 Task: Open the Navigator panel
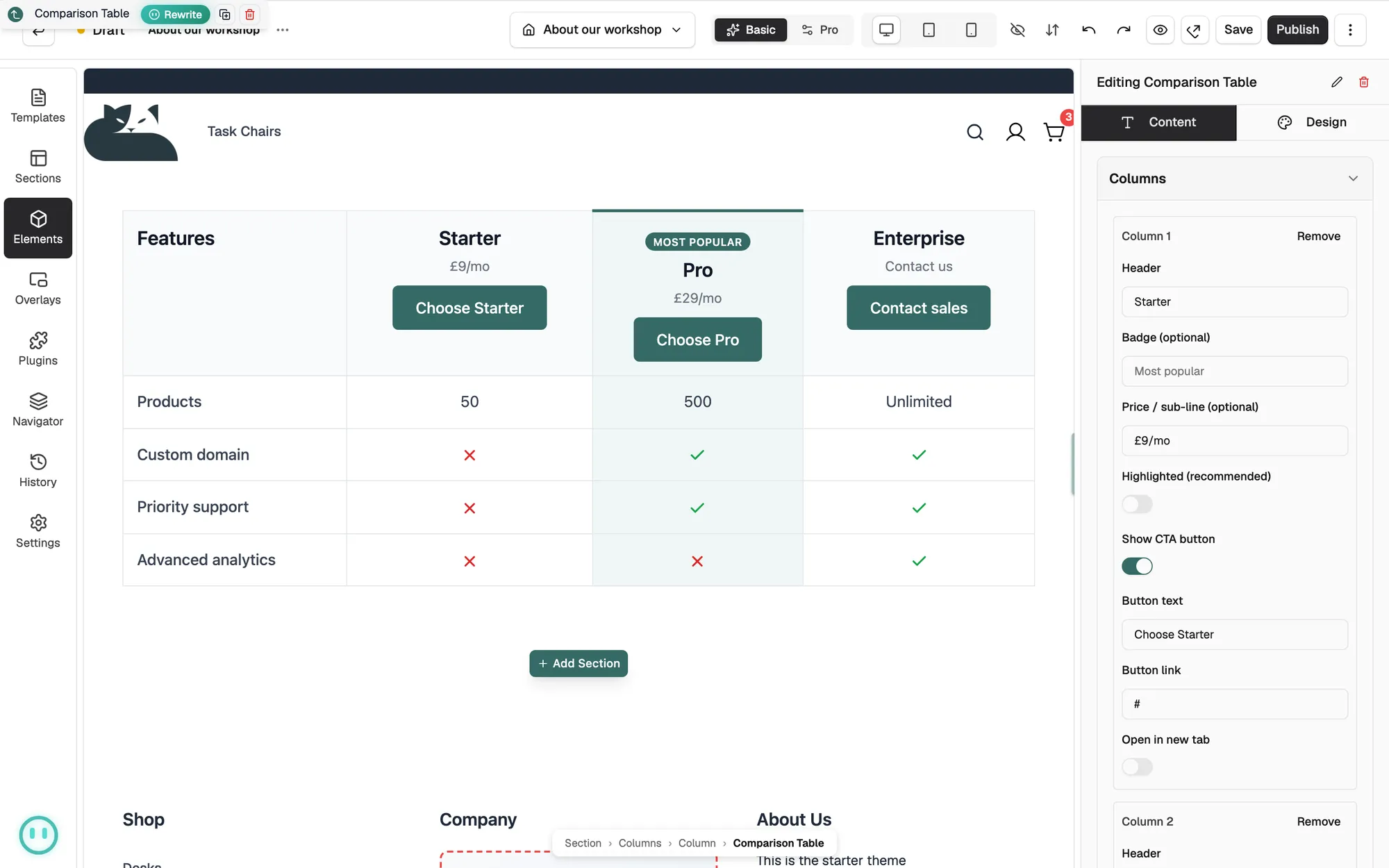(x=38, y=410)
